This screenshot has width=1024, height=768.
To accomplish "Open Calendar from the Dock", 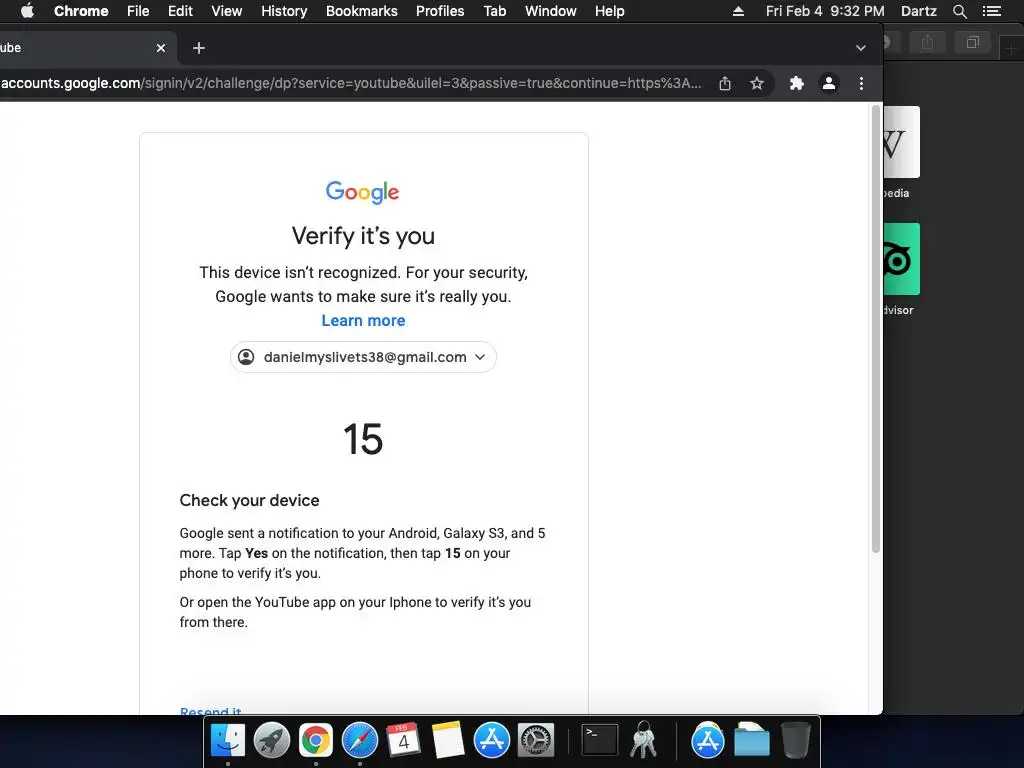I will click(403, 741).
